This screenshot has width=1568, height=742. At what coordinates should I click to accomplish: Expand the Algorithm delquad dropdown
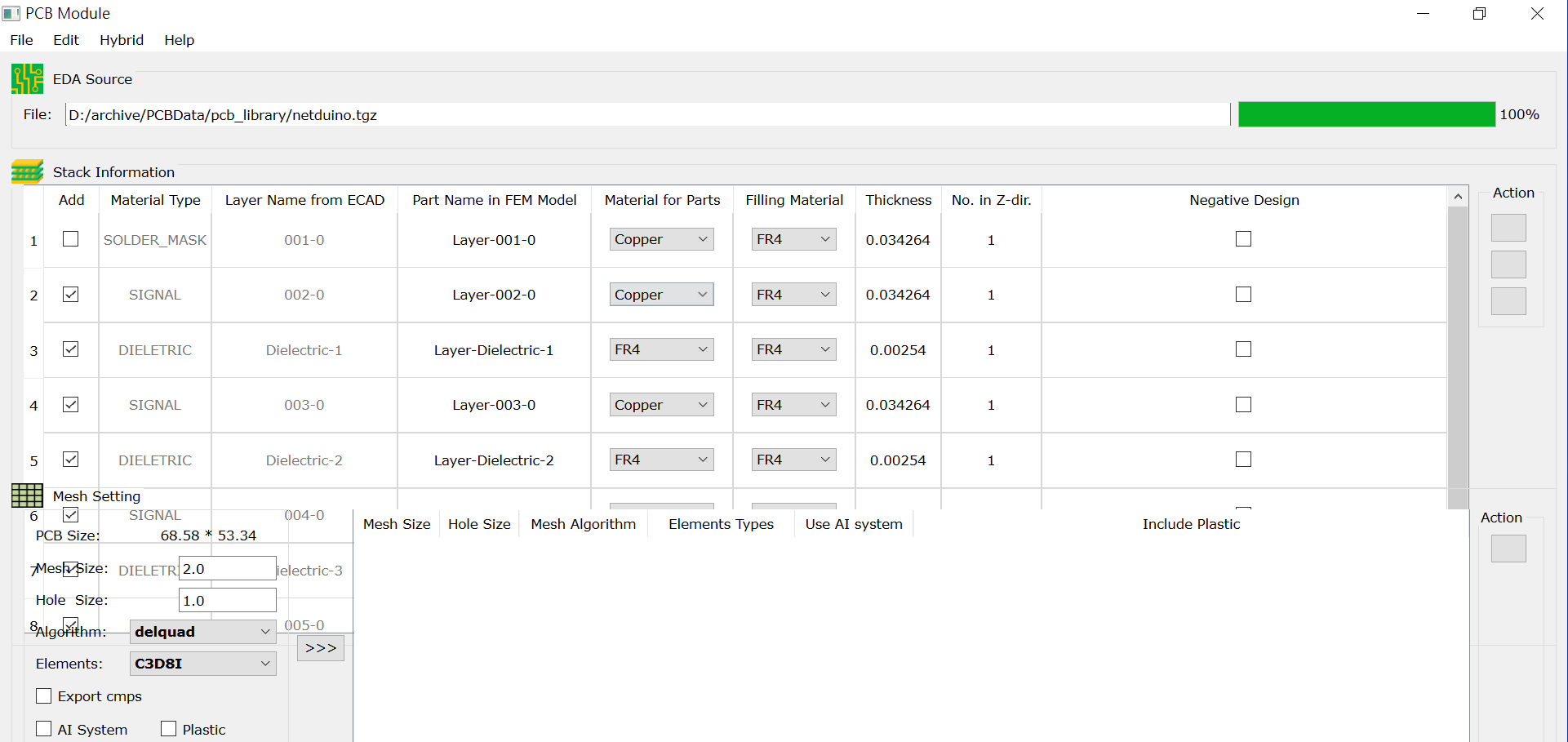click(202, 632)
